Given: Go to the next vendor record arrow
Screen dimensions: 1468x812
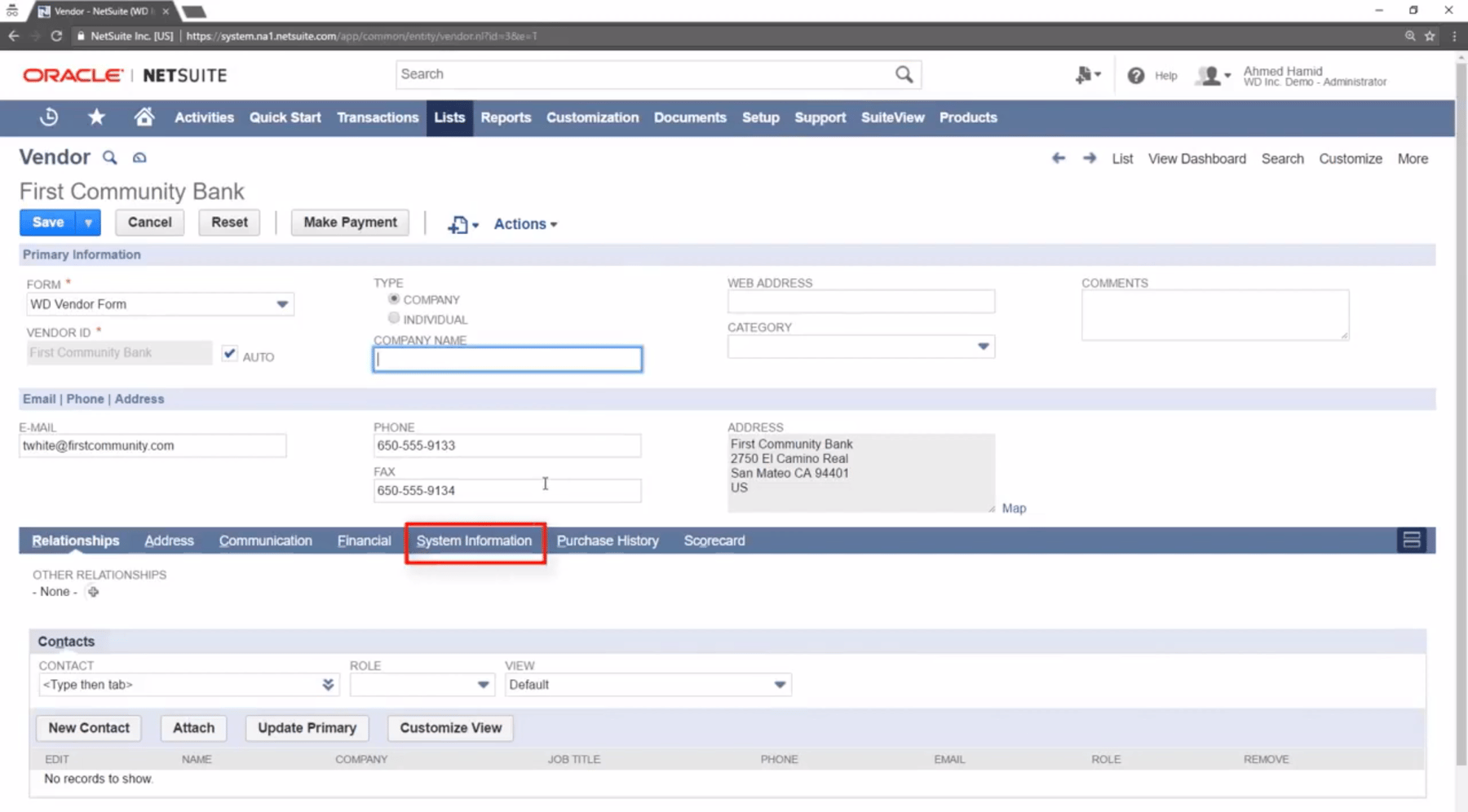Looking at the screenshot, I should (x=1089, y=158).
